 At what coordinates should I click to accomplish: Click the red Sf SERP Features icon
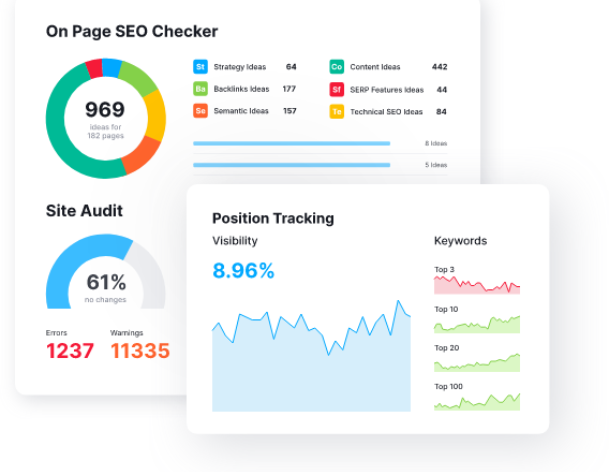point(337,89)
